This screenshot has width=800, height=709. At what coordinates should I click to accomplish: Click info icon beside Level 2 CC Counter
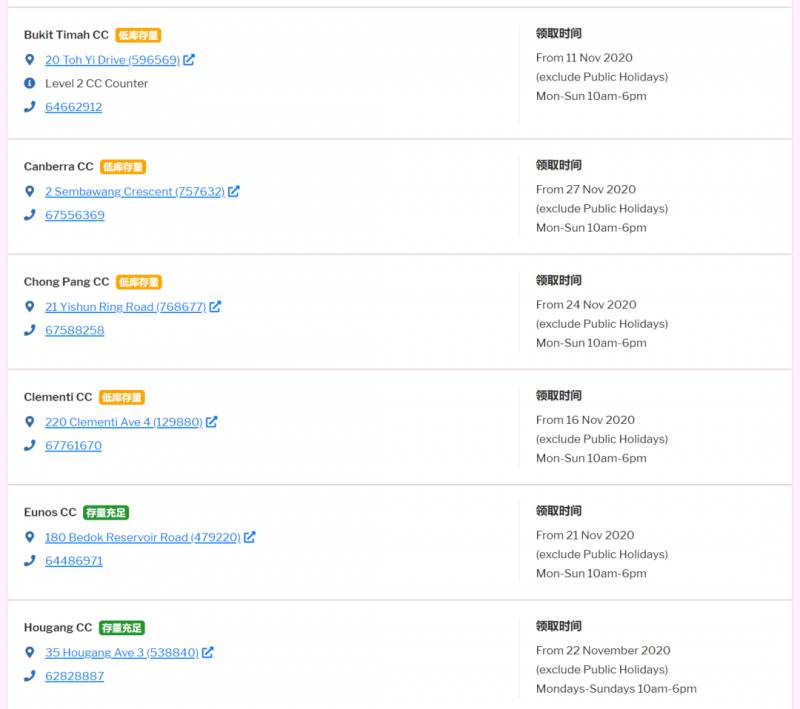pos(30,83)
